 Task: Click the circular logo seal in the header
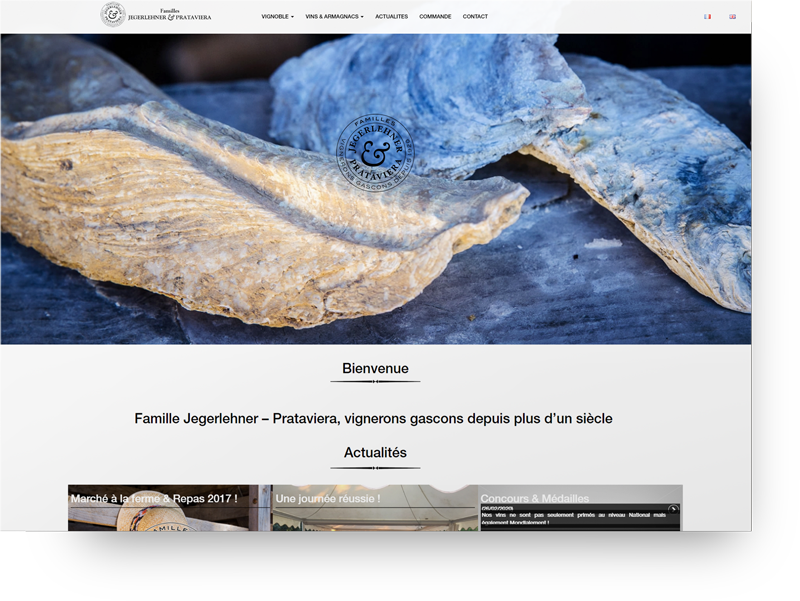[x=111, y=15]
